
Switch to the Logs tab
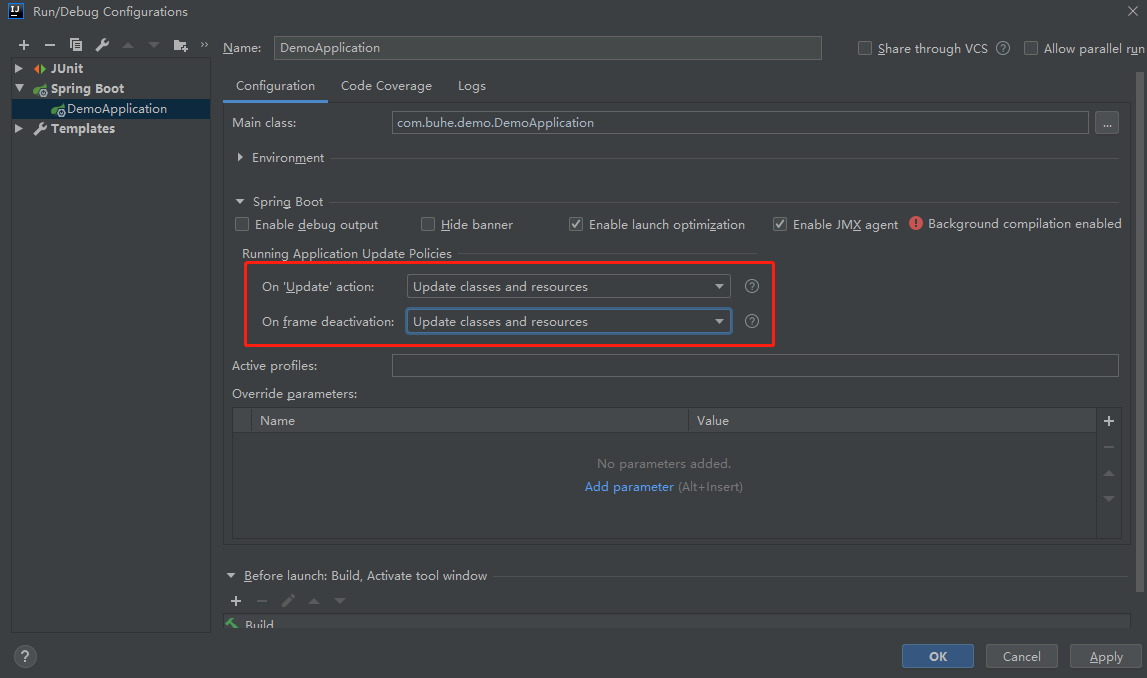(x=472, y=86)
